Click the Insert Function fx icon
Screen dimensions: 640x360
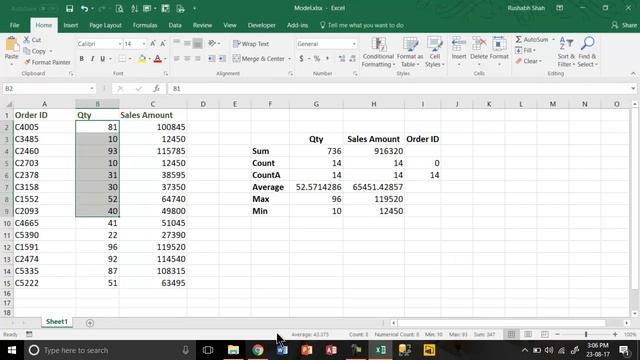pos(156,89)
